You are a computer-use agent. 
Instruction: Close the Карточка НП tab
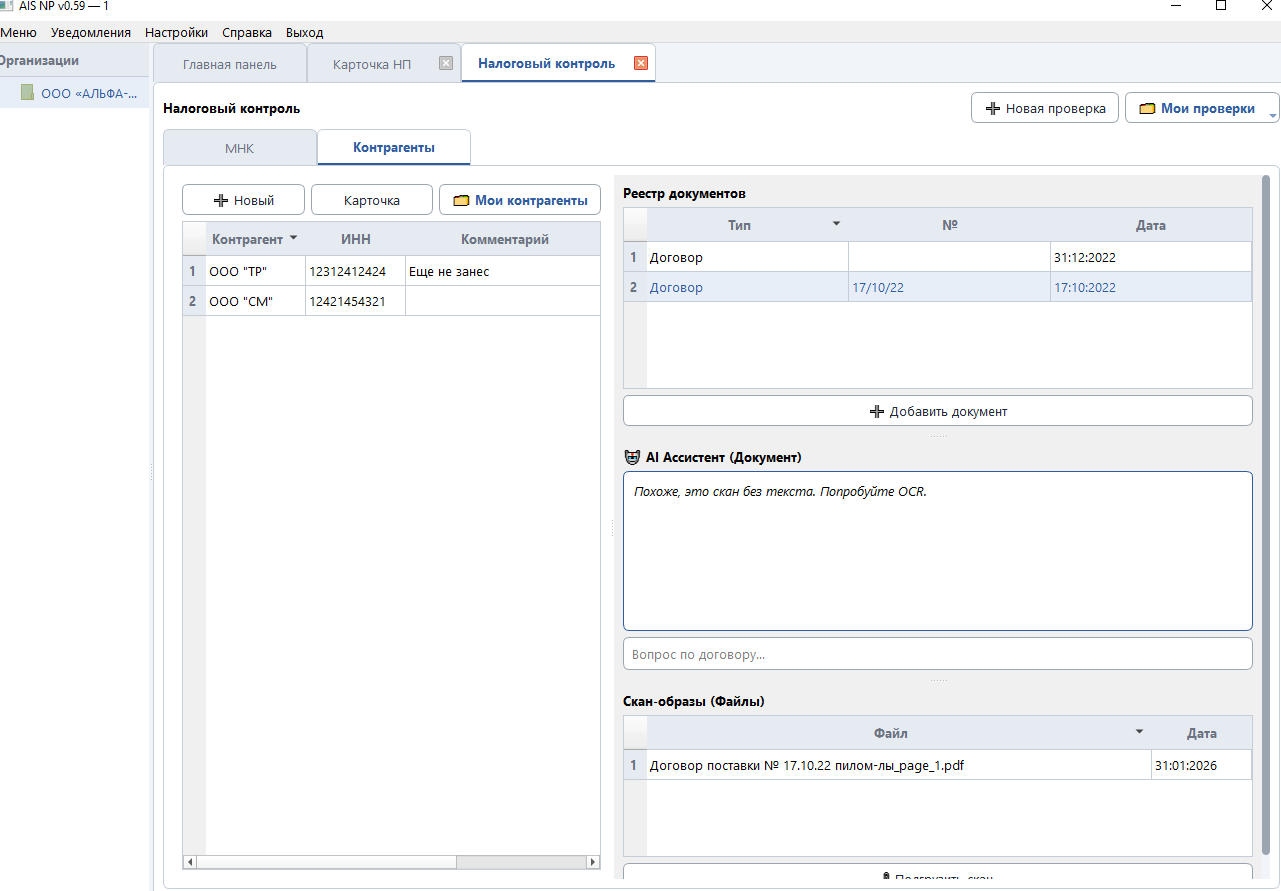pyautogui.click(x=446, y=63)
